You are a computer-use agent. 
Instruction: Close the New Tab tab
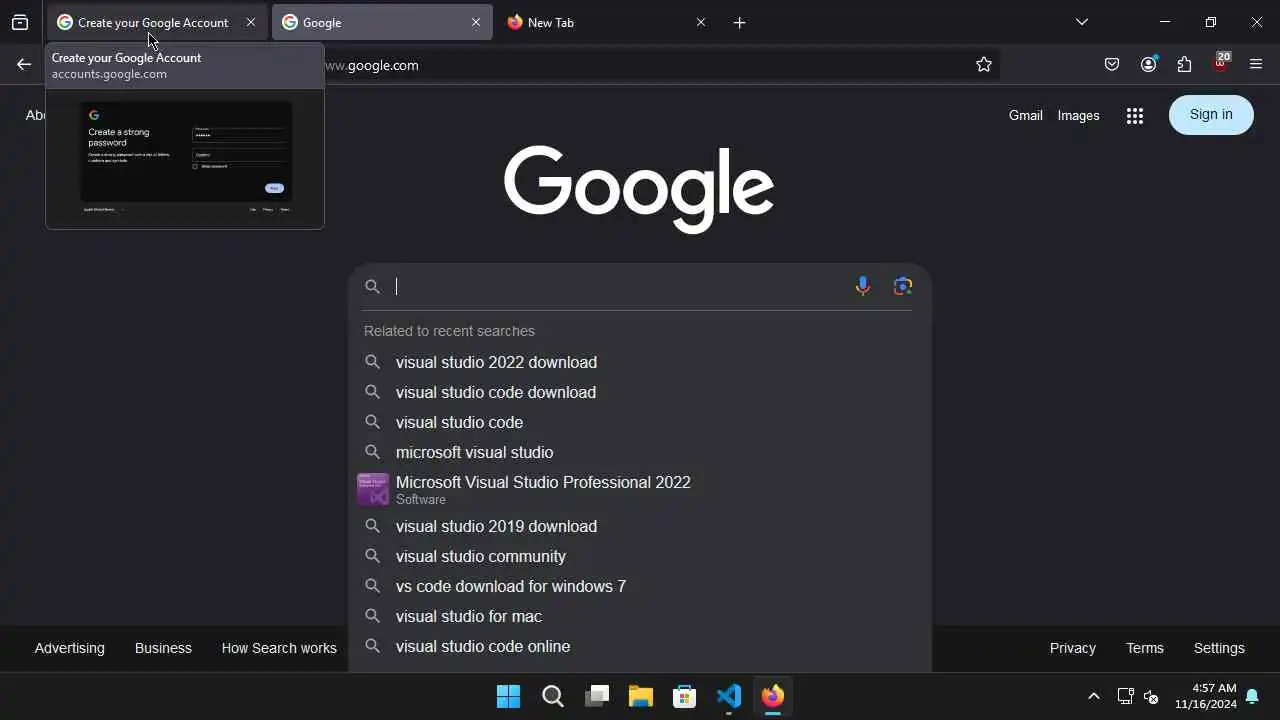click(701, 22)
